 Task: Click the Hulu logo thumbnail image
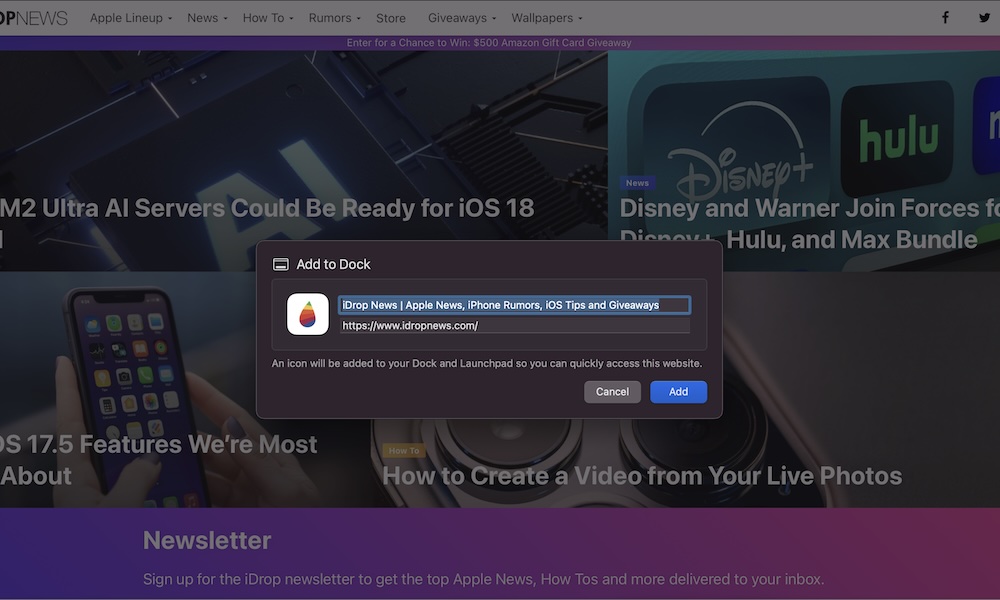pos(897,138)
